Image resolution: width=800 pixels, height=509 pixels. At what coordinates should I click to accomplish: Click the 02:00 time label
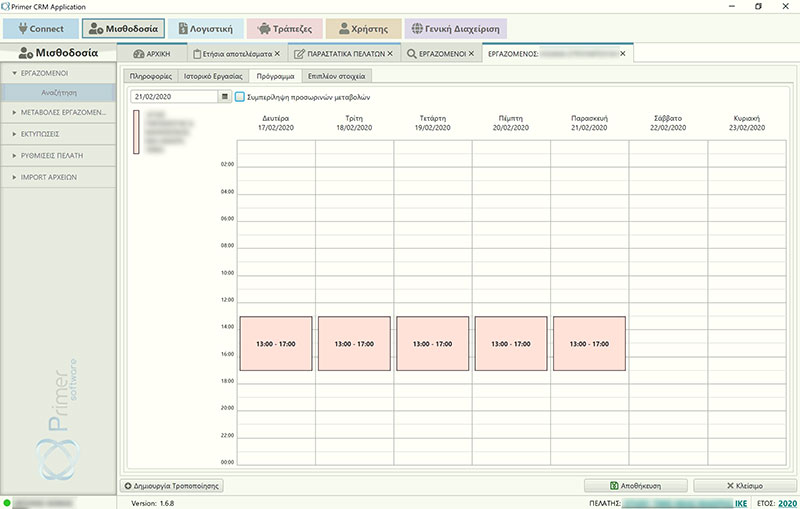coord(228,164)
